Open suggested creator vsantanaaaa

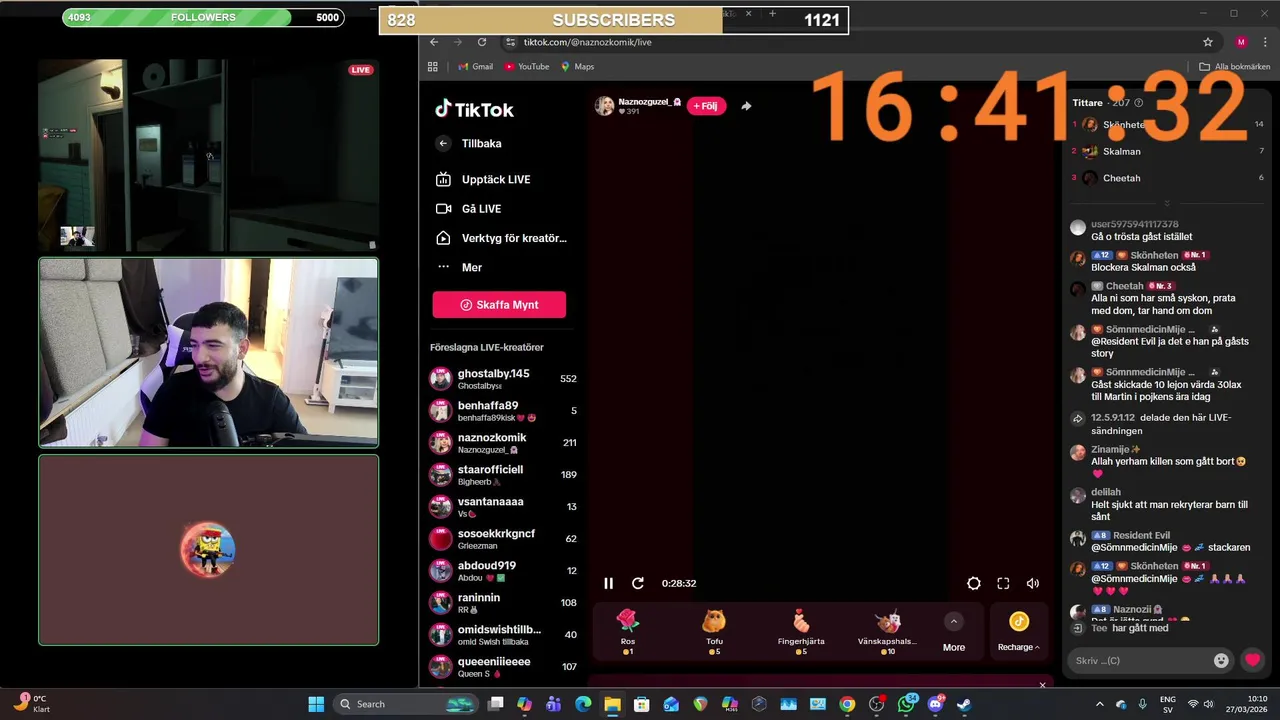[503, 507]
